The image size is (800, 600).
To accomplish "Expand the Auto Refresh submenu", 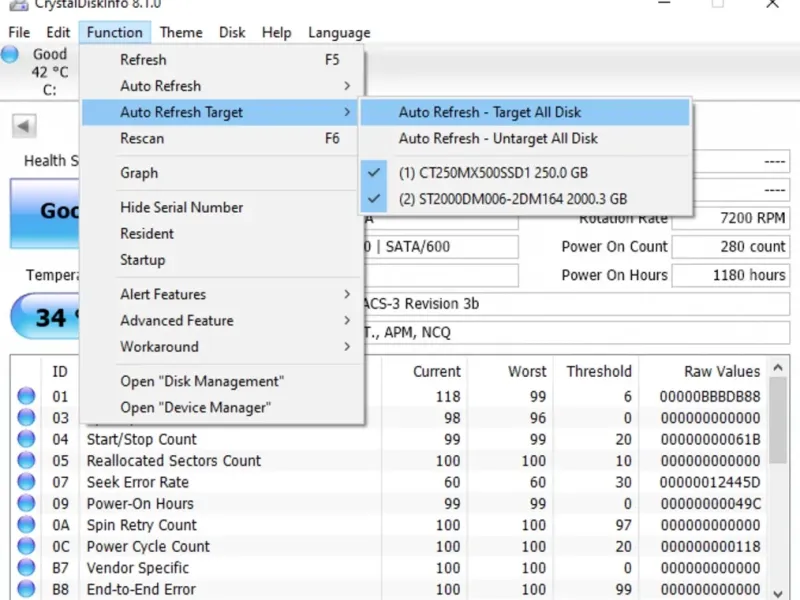I will point(221,86).
